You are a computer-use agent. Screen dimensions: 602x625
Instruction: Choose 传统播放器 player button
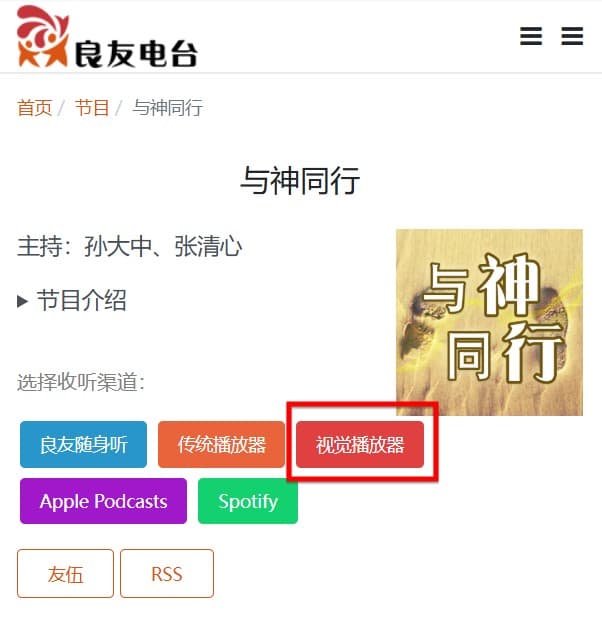coord(221,444)
